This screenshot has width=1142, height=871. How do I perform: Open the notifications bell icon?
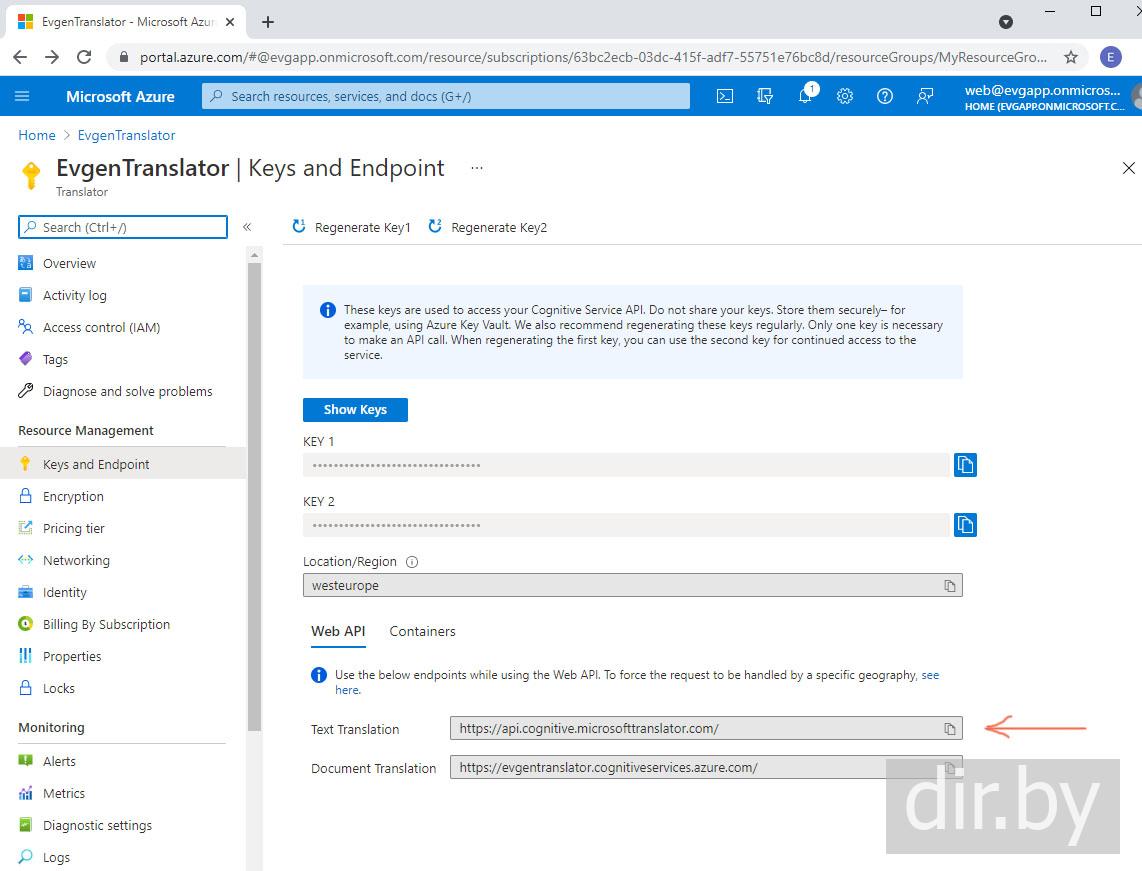tap(805, 96)
